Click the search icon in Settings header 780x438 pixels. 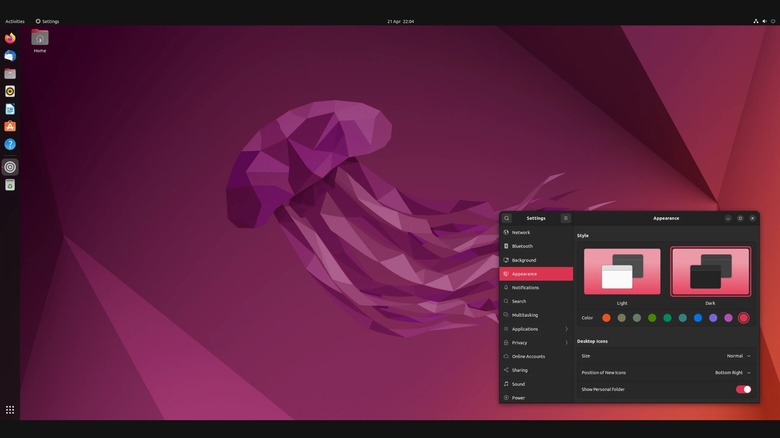[506, 218]
